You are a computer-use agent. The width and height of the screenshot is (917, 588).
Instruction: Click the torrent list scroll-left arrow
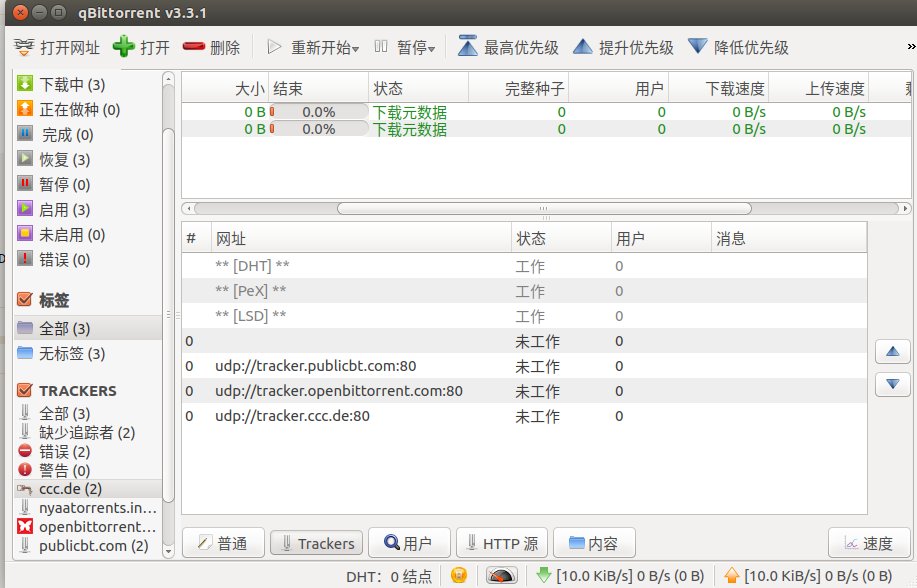pyautogui.click(x=188, y=208)
